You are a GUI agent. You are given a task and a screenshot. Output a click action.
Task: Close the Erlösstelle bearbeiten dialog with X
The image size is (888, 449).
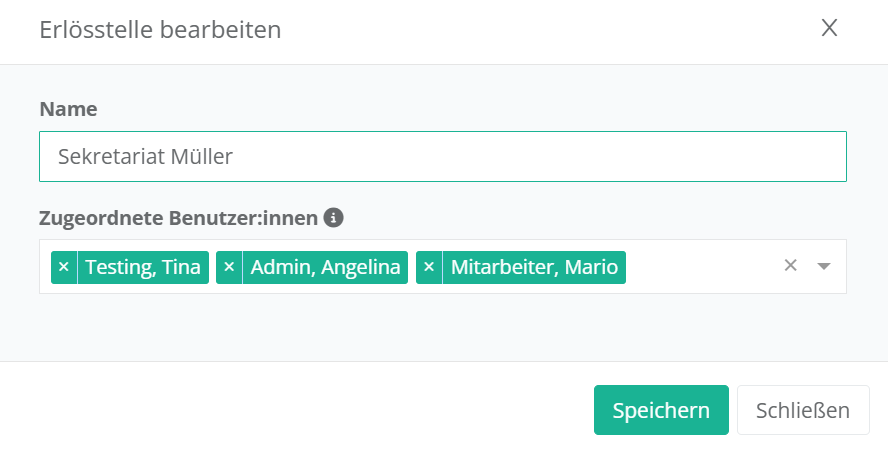pyautogui.click(x=829, y=28)
